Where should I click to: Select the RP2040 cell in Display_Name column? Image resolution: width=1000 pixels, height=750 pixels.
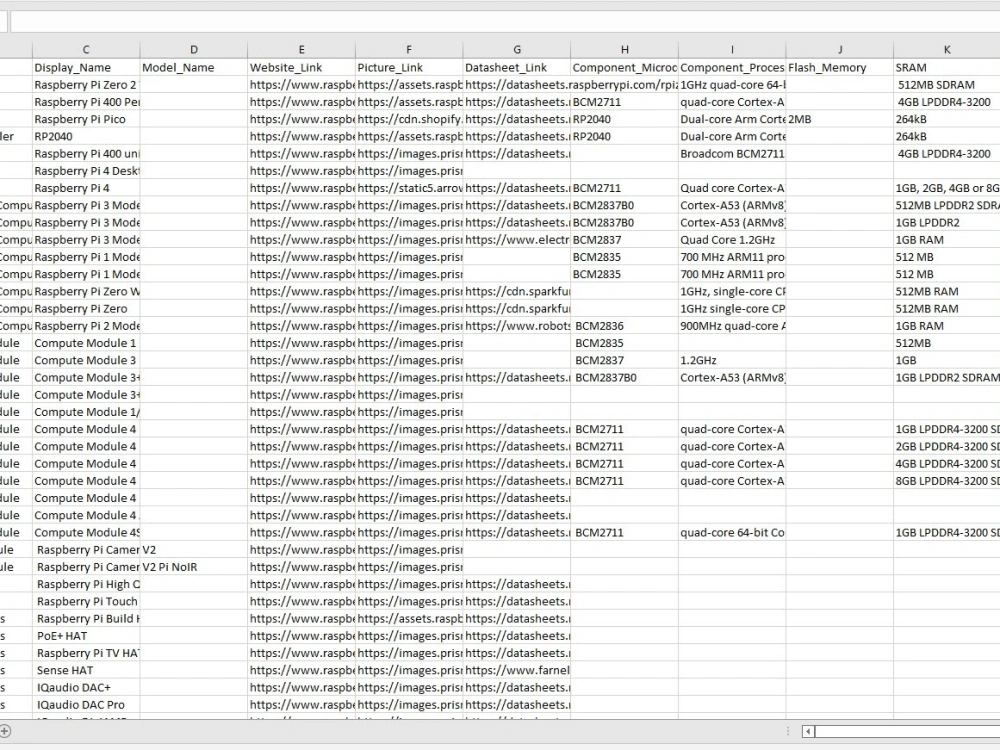point(86,136)
